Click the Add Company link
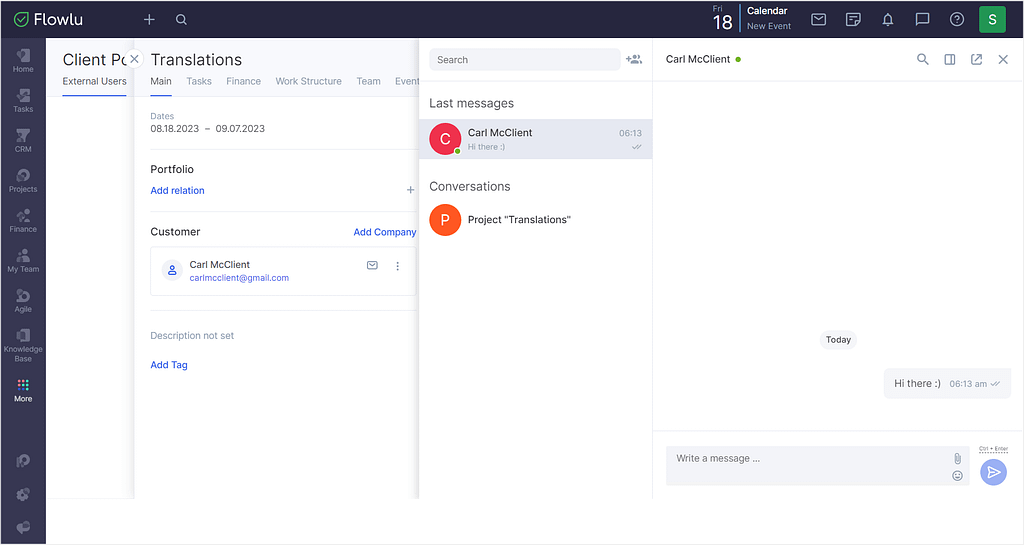 [385, 232]
